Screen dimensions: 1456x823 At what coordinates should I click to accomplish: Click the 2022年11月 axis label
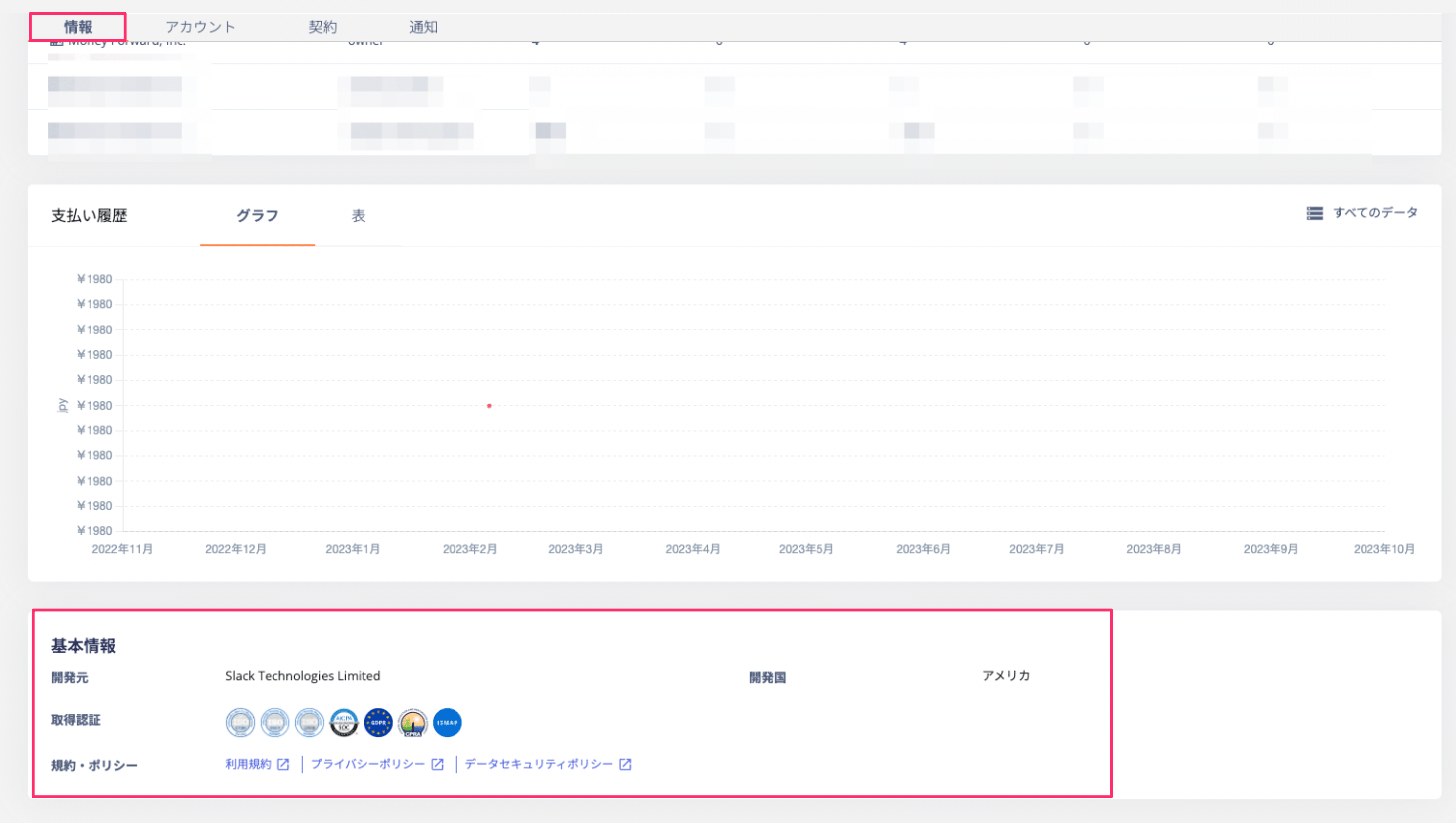[x=122, y=549]
